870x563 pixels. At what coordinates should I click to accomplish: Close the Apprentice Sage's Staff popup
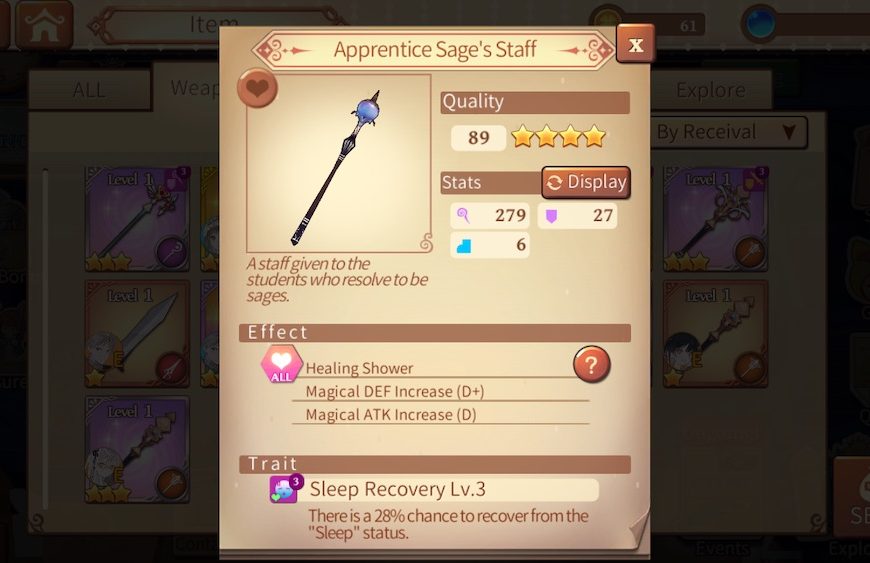635,44
